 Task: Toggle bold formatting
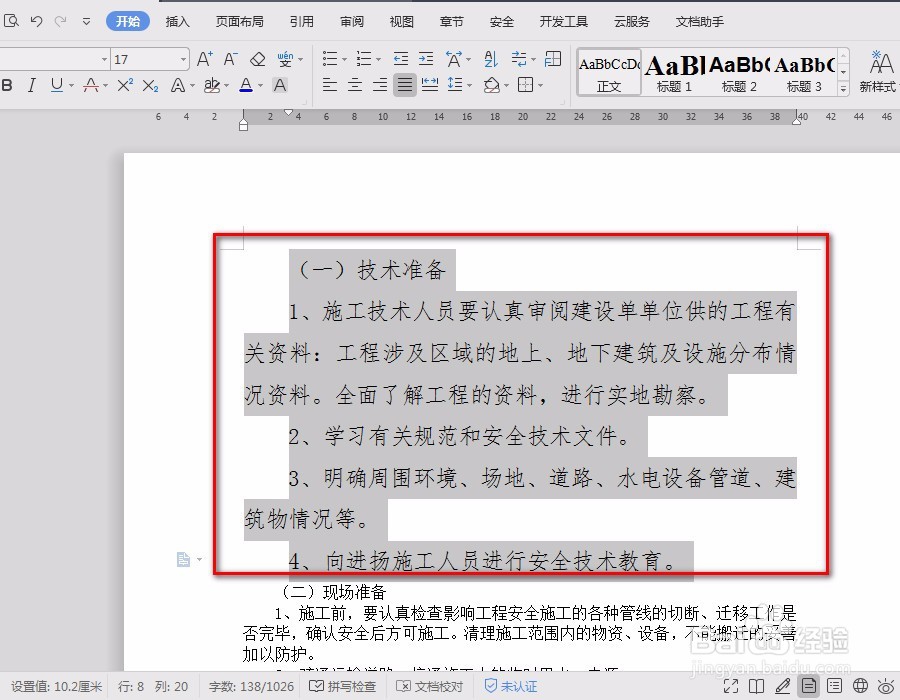click(x=7, y=85)
